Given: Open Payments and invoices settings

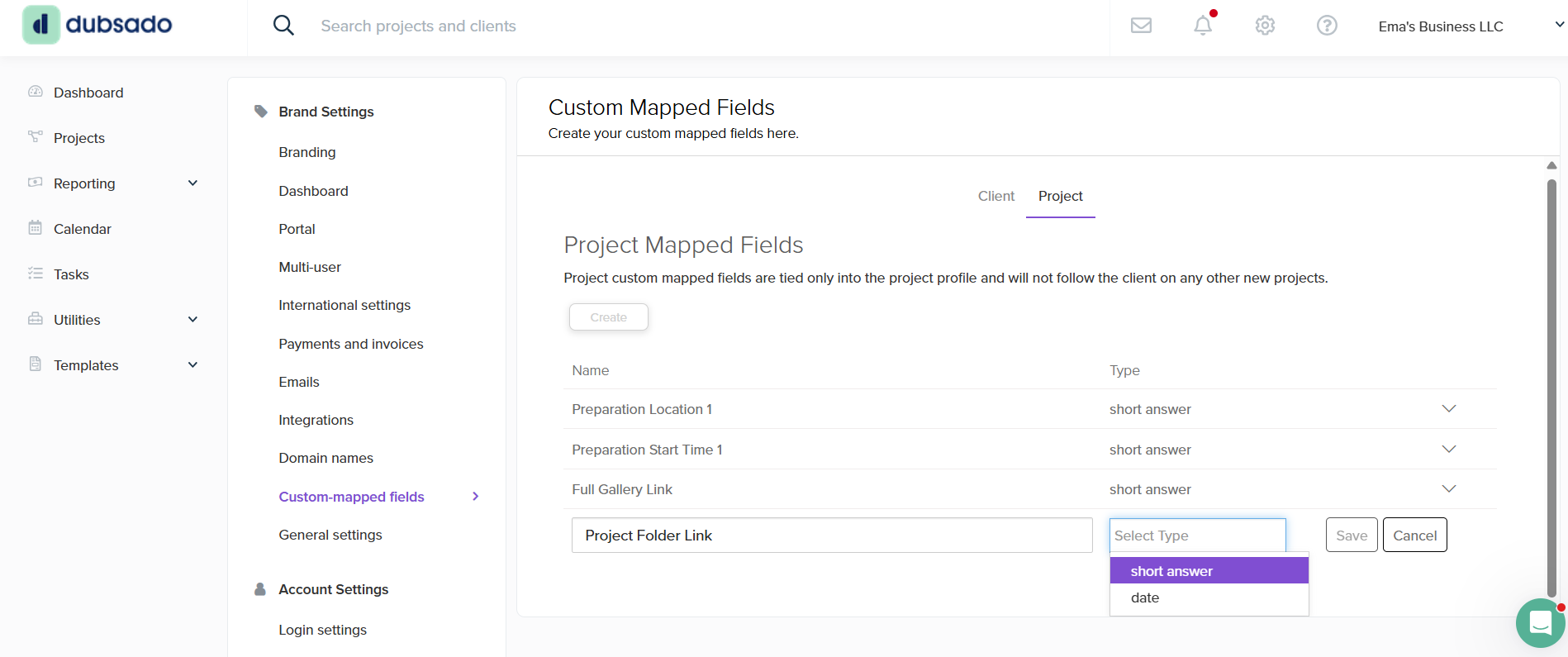Looking at the screenshot, I should [x=350, y=344].
